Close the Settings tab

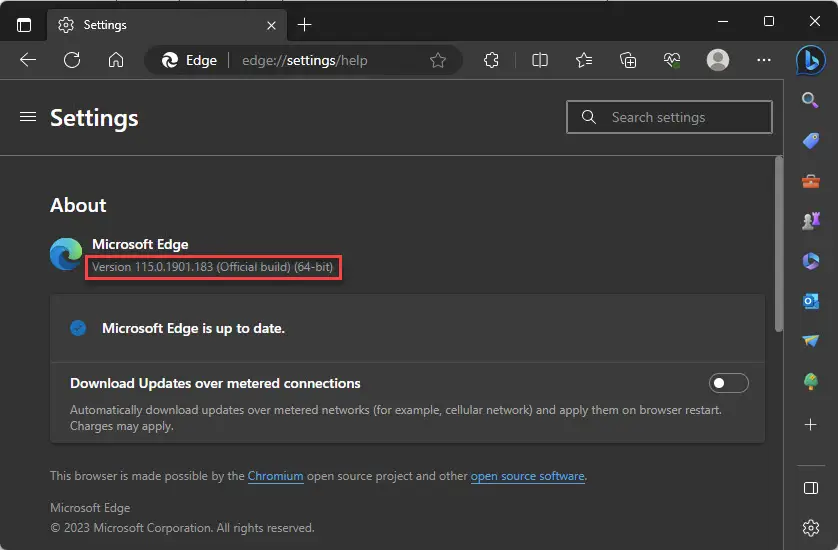pyautogui.click(x=271, y=25)
